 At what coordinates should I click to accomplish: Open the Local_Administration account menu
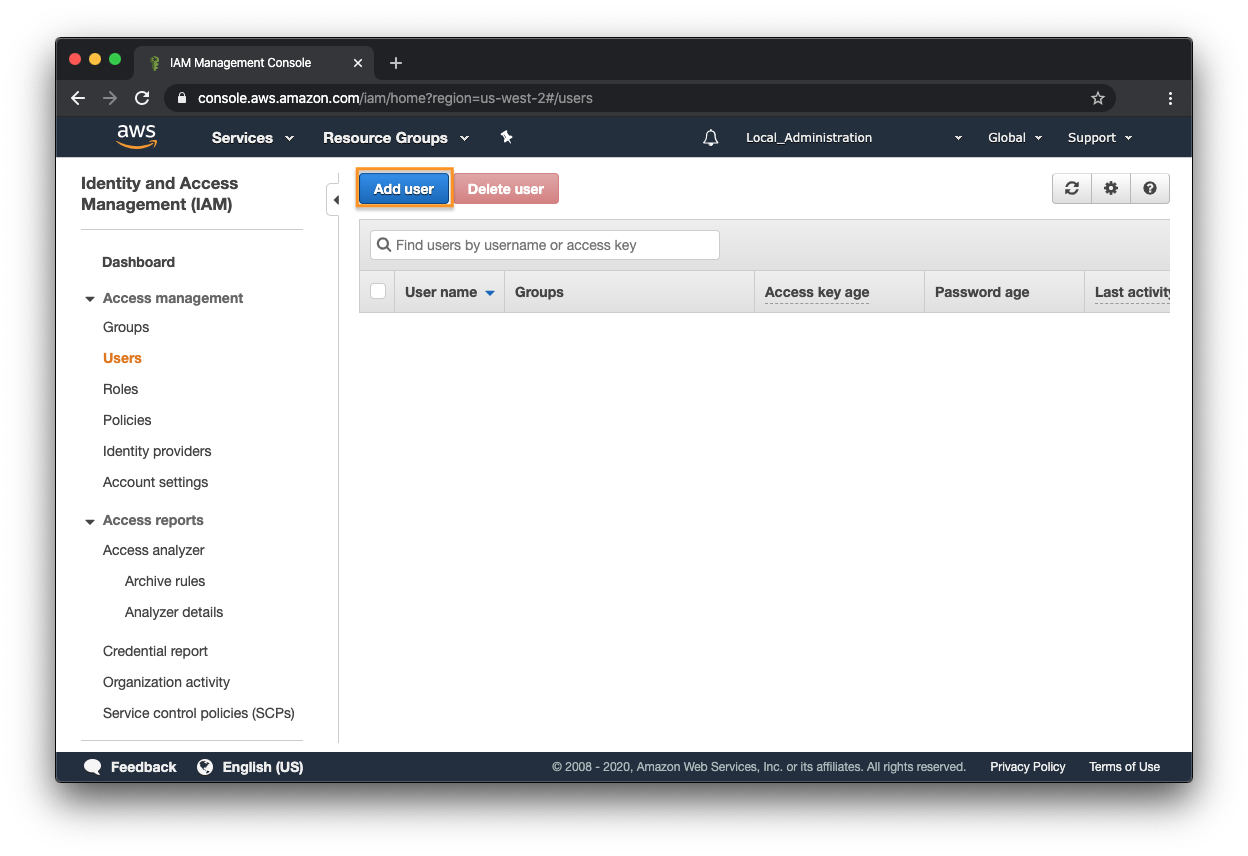tap(854, 138)
